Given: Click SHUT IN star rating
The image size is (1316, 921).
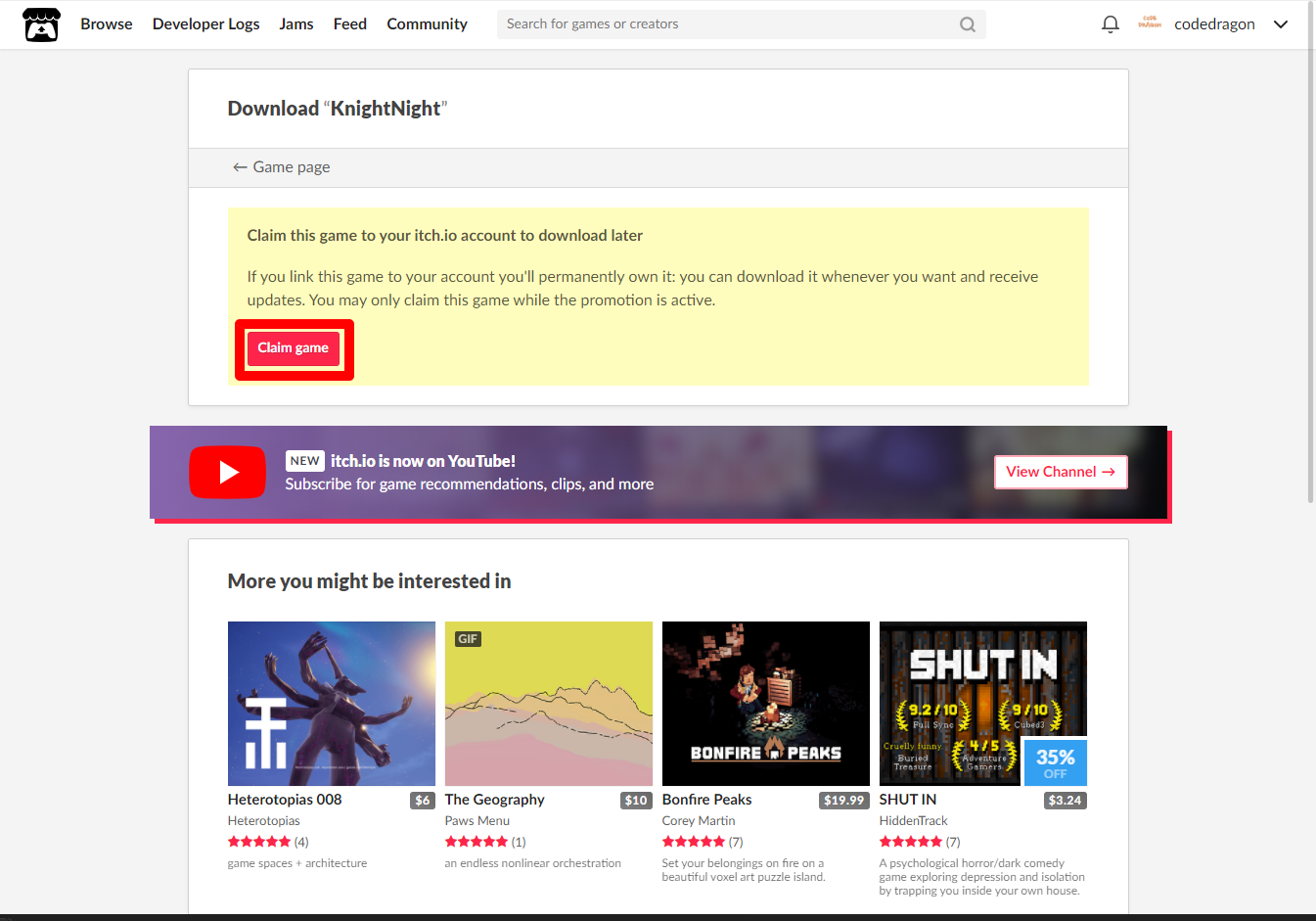Looking at the screenshot, I should coord(911,842).
